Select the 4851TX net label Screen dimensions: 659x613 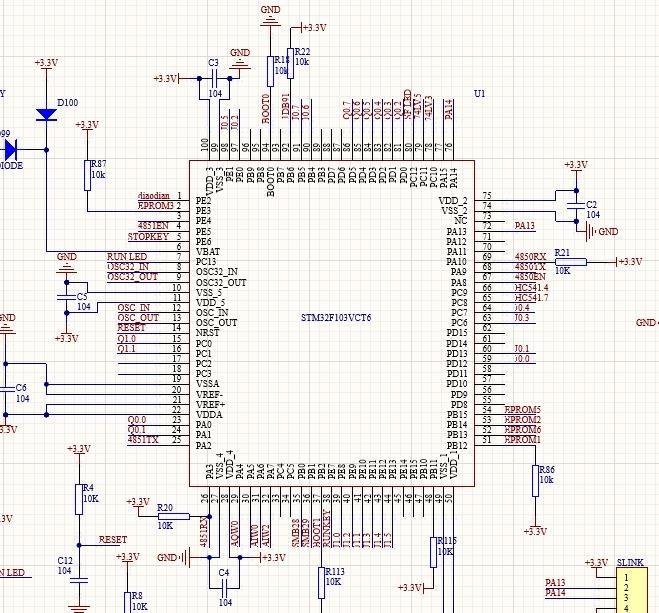tap(143, 439)
